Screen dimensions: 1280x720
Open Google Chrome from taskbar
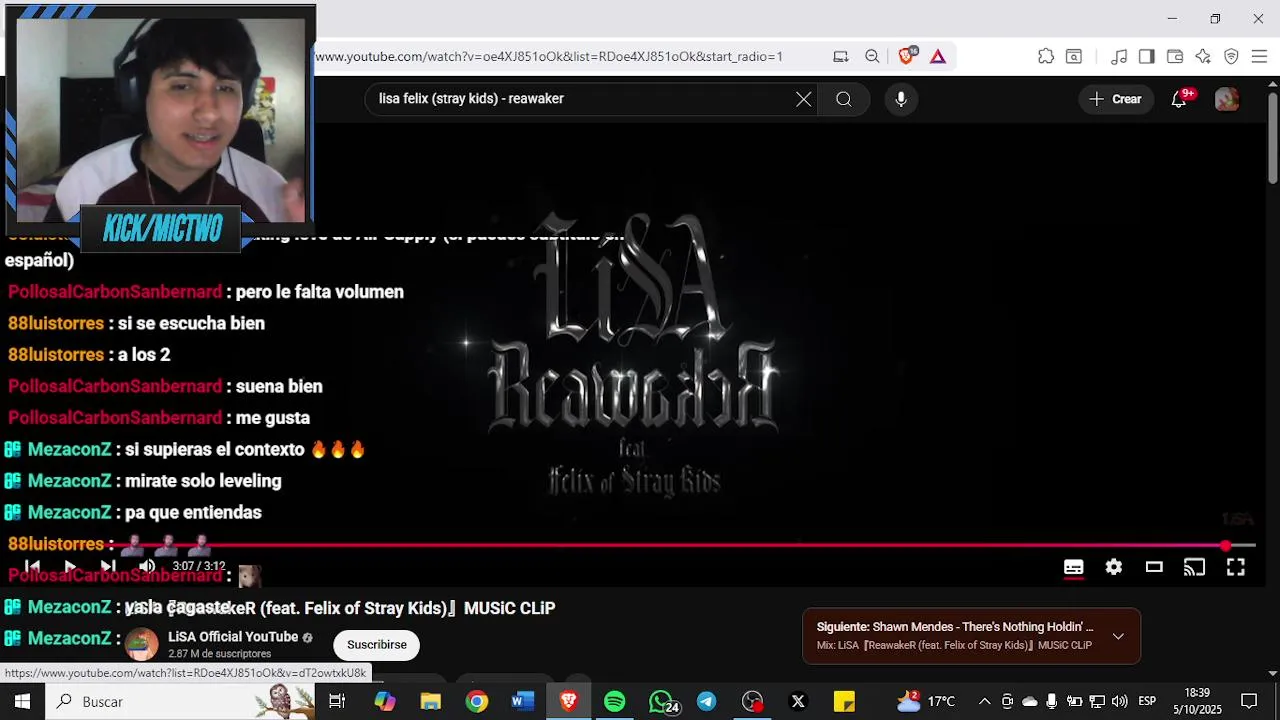[477, 702]
